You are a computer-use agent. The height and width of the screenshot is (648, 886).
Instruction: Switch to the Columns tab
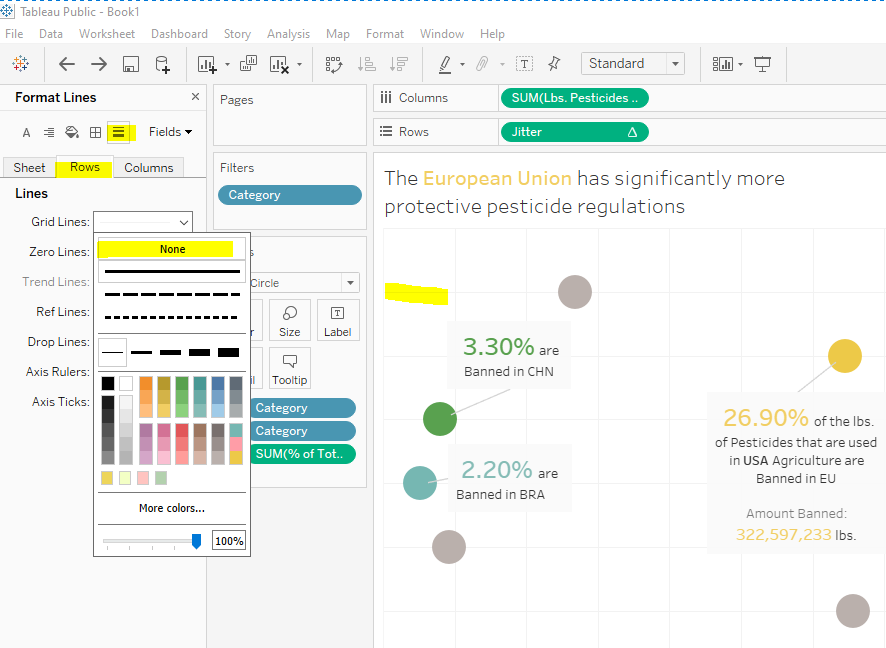[149, 167]
